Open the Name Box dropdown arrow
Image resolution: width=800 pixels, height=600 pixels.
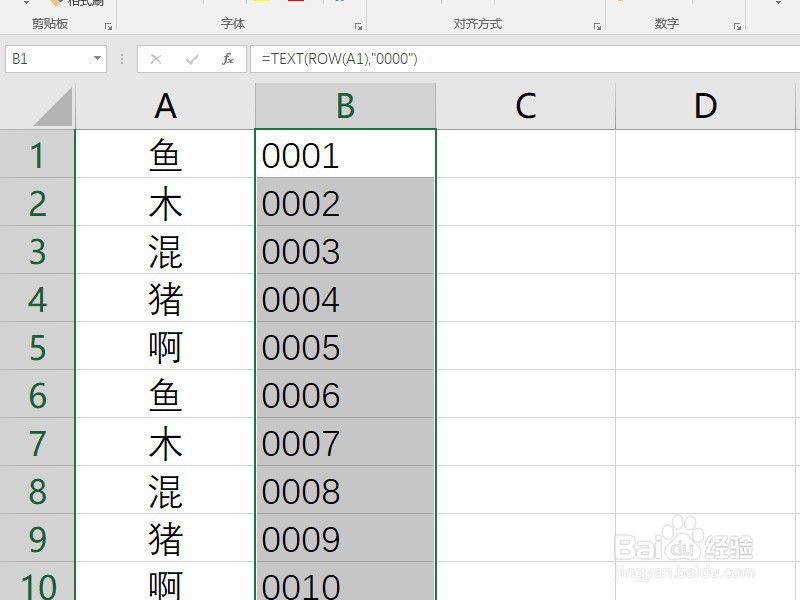click(97, 58)
